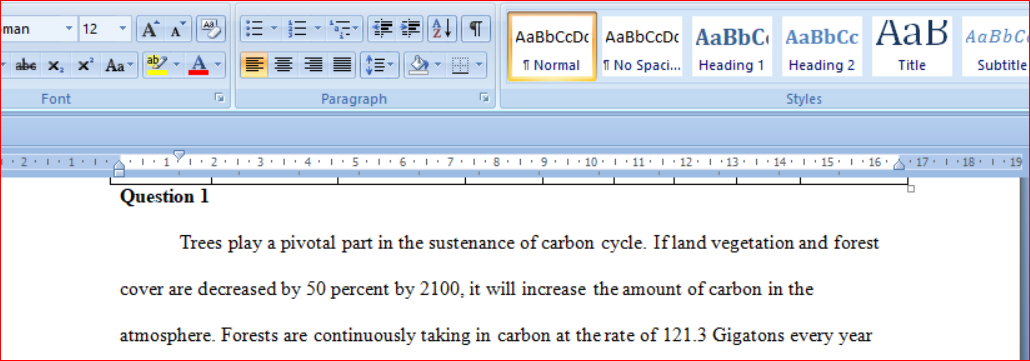Toggle Show/Hide paragraph marks
Screen dimensions: 1030x361
tap(476, 30)
